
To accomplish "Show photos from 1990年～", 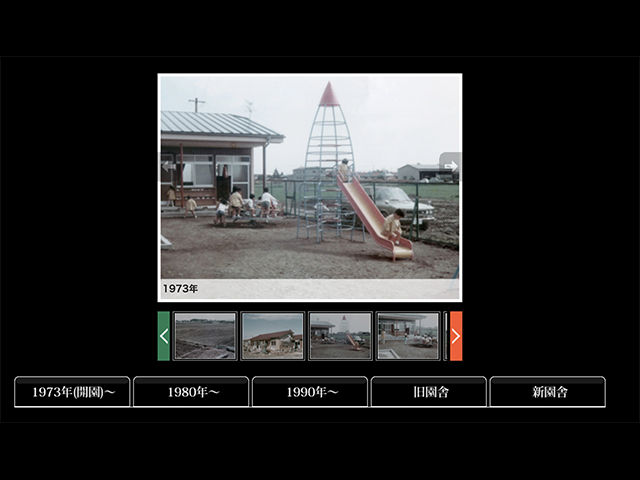I will (x=310, y=392).
